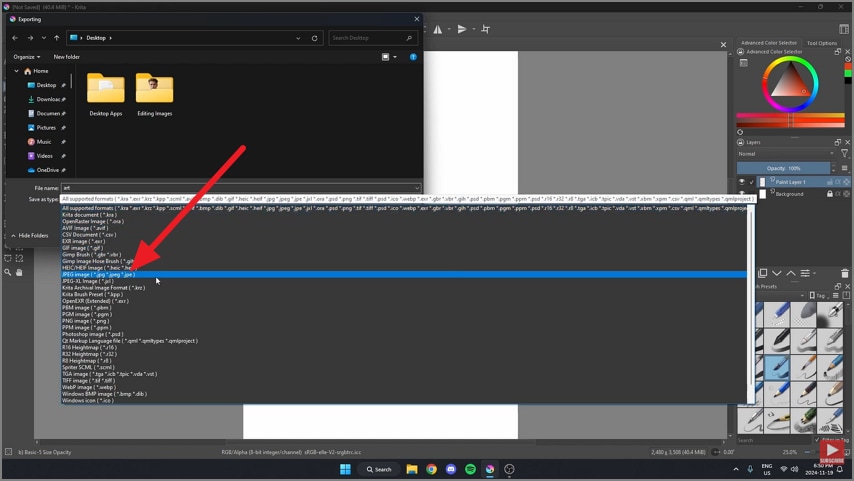This screenshot has height=481, width=854.
Task: Open layer blending mode Normal dropdown
Action: pos(785,154)
